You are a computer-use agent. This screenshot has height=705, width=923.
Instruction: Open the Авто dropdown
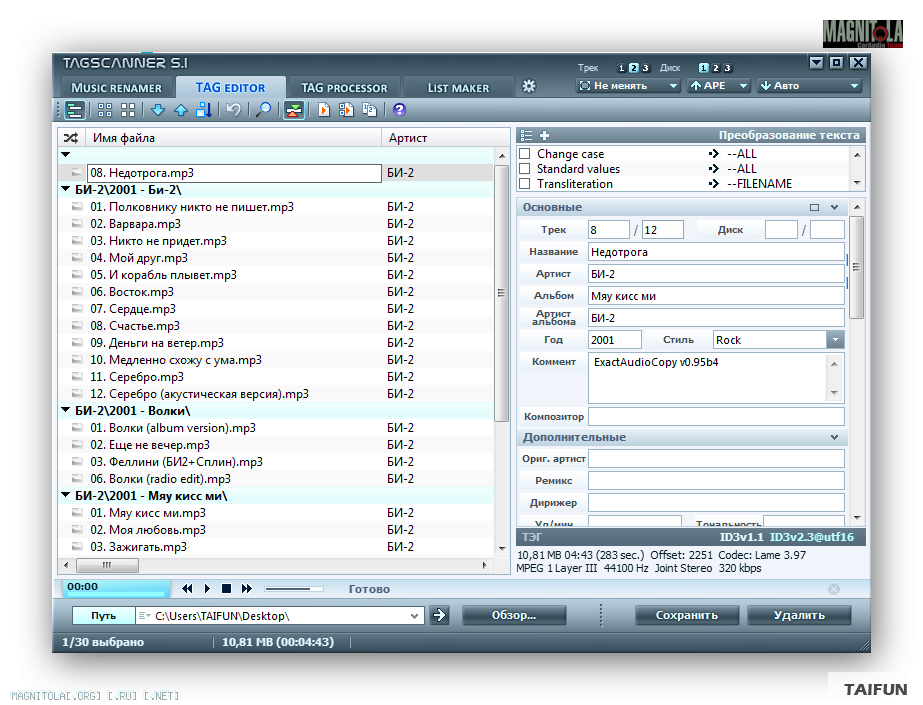809,86
